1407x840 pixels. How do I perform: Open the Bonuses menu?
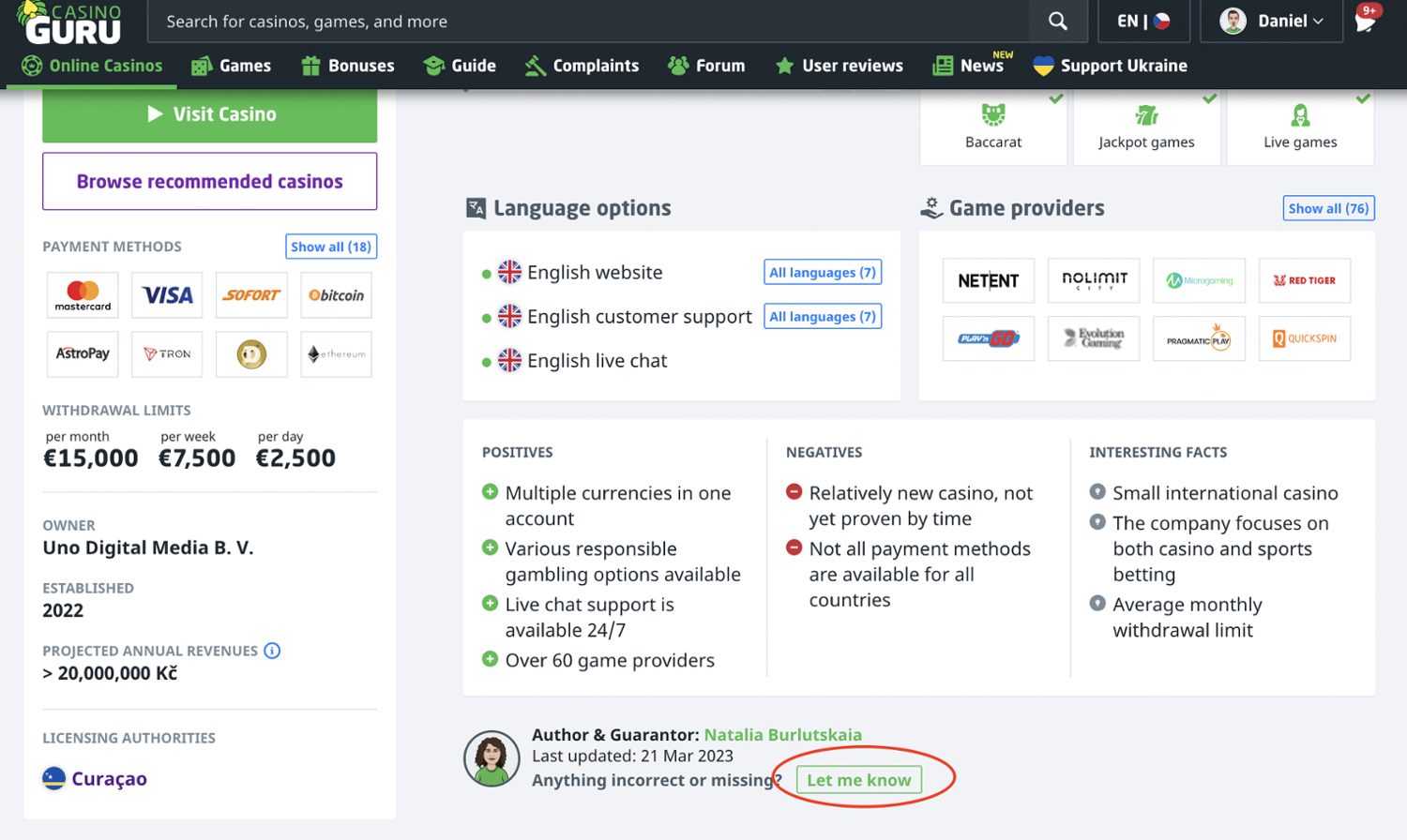(348, 66)
